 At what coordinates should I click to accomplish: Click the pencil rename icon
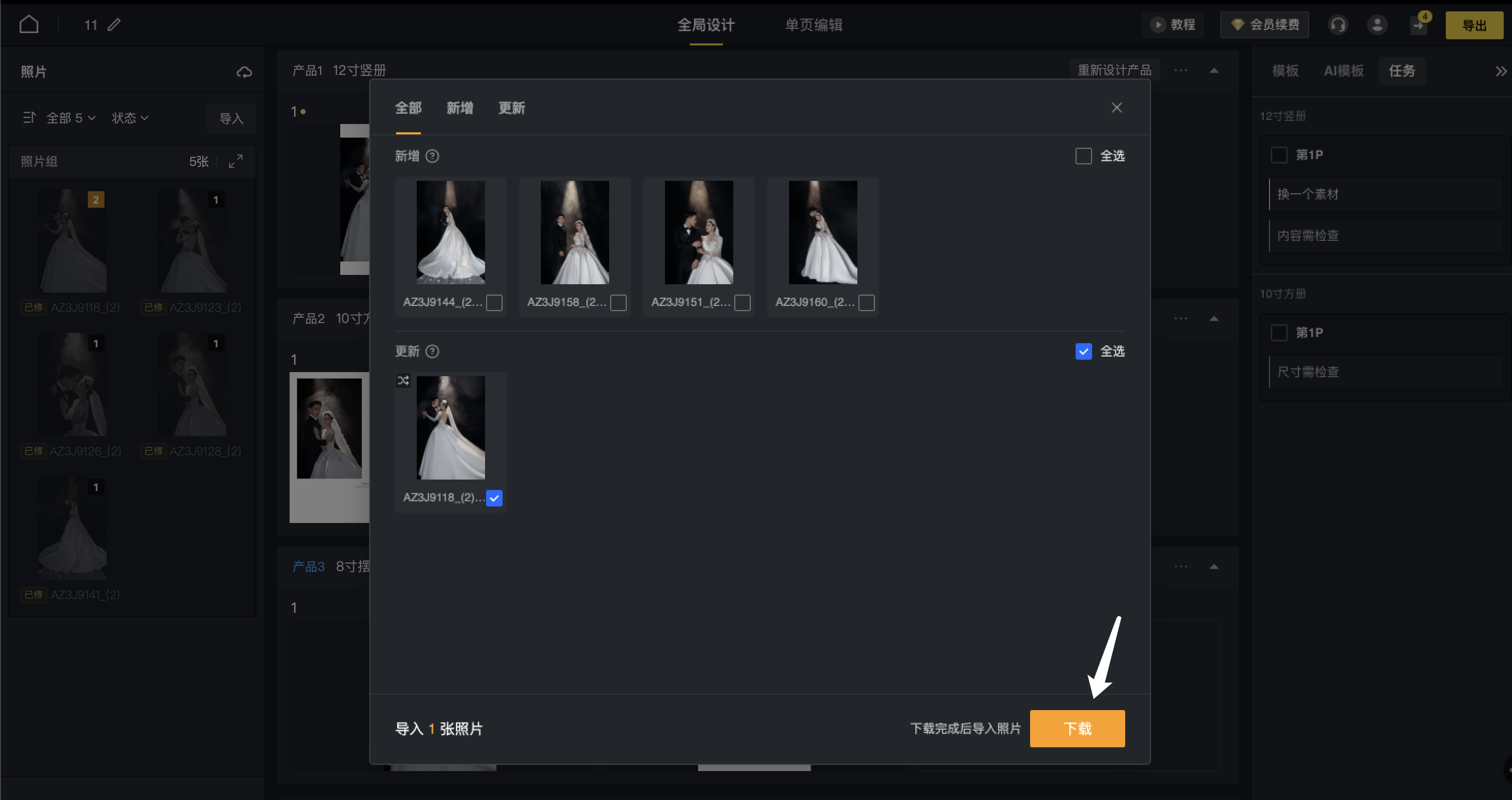click(114, 25)
